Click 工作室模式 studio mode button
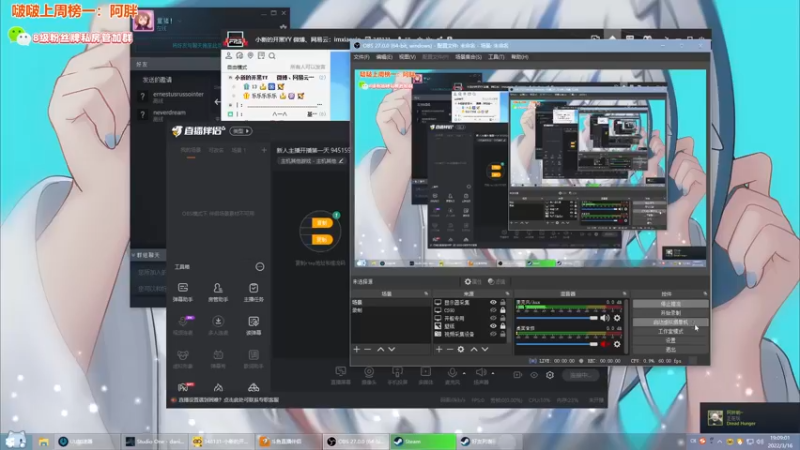Viewport: 800px width, 450px height. tap(670, 331)
